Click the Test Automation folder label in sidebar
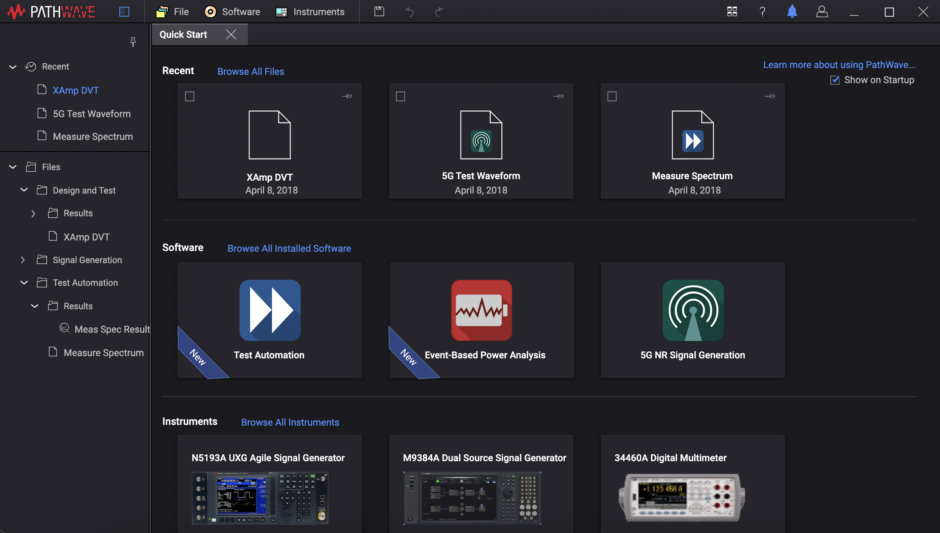 tap(85, 282)
